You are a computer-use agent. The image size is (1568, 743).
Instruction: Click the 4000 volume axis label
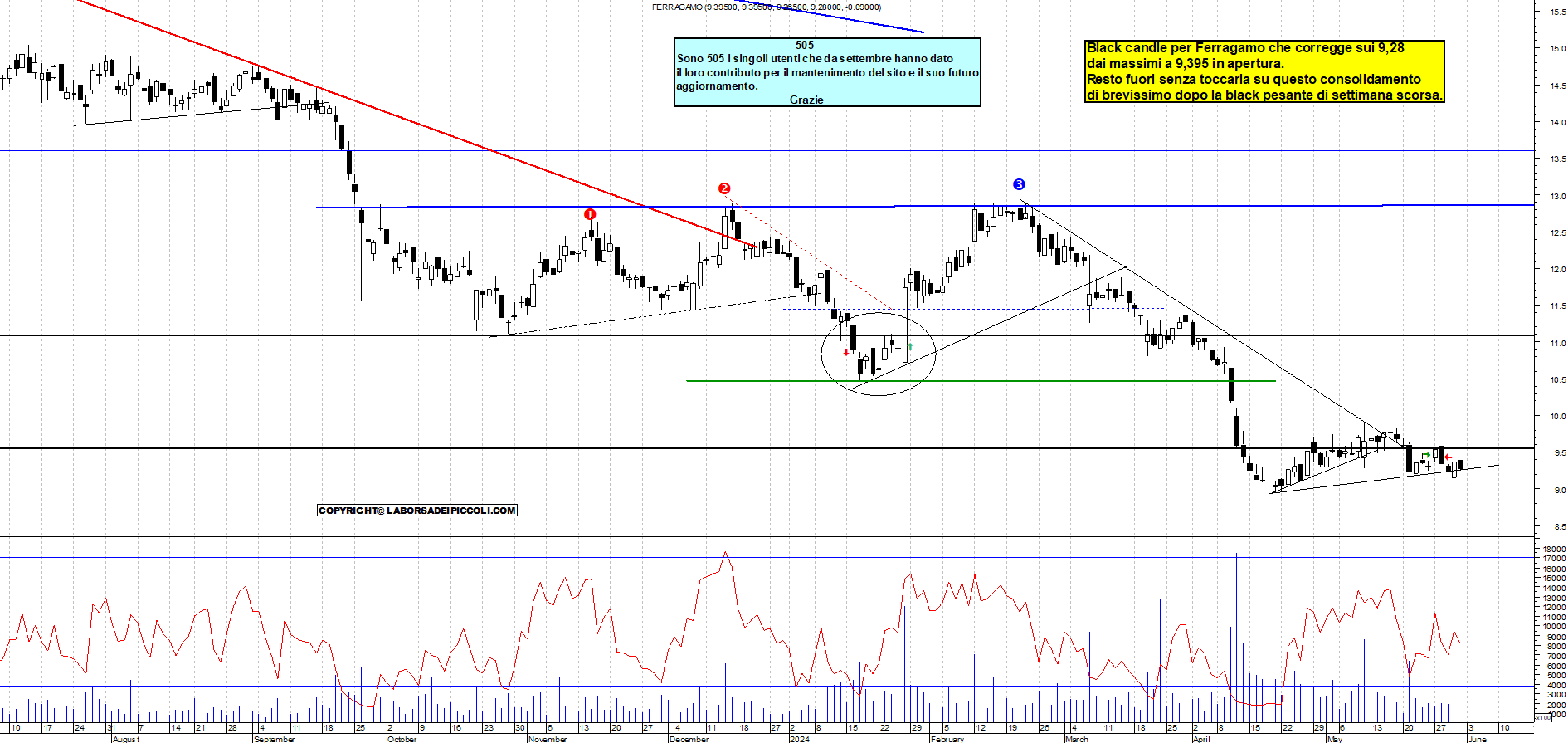click(x=1556, y=686)
